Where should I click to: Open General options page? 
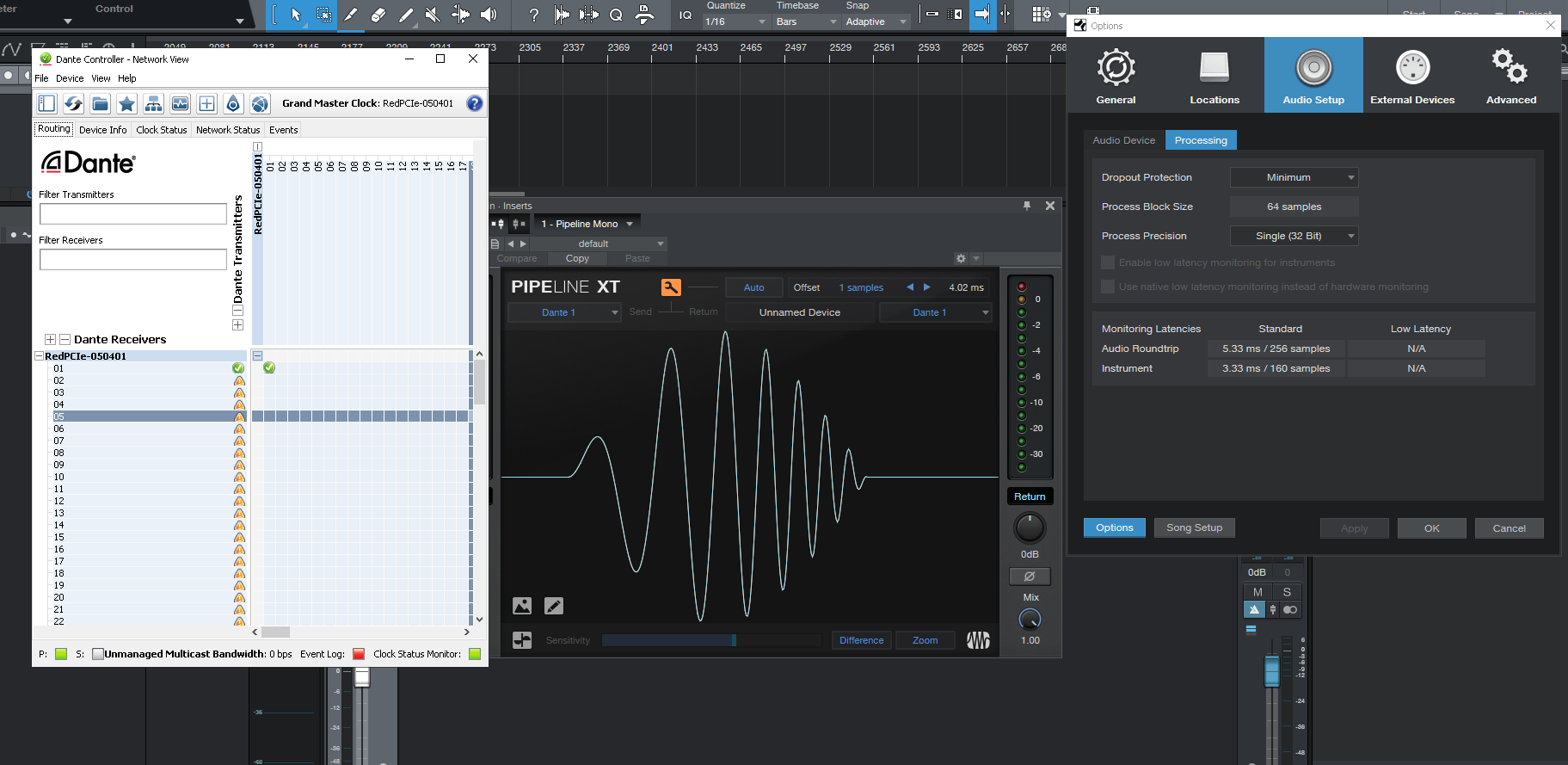point(1116,76)
